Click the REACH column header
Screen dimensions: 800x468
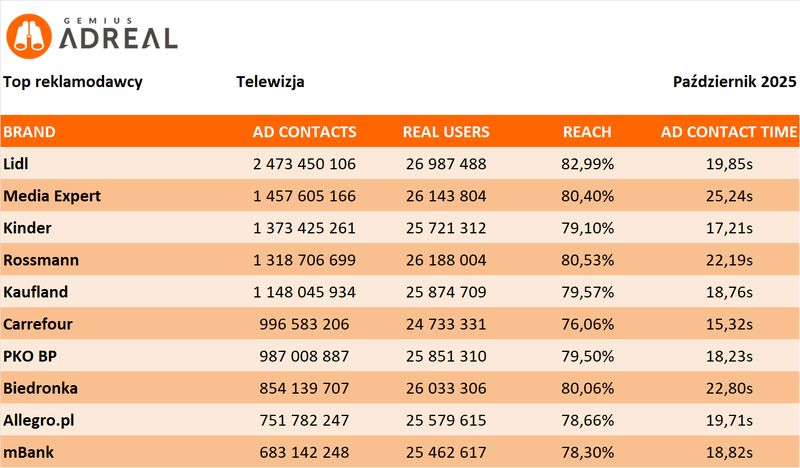coord(587,131)
